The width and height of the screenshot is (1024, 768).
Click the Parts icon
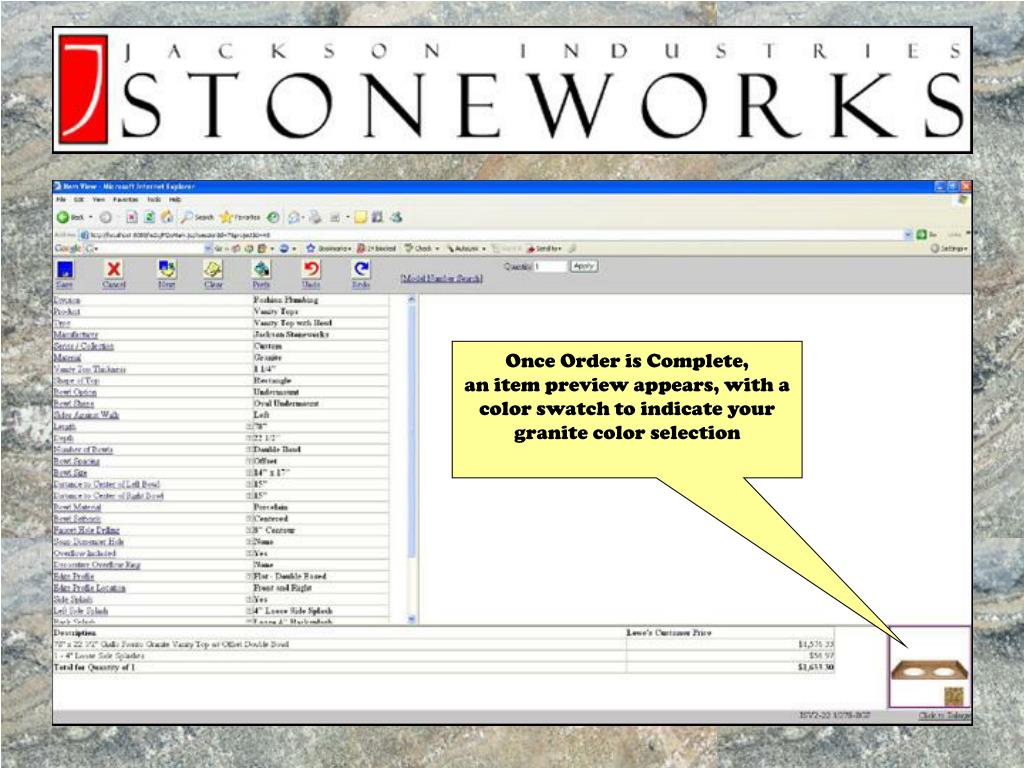coord(261,269)
